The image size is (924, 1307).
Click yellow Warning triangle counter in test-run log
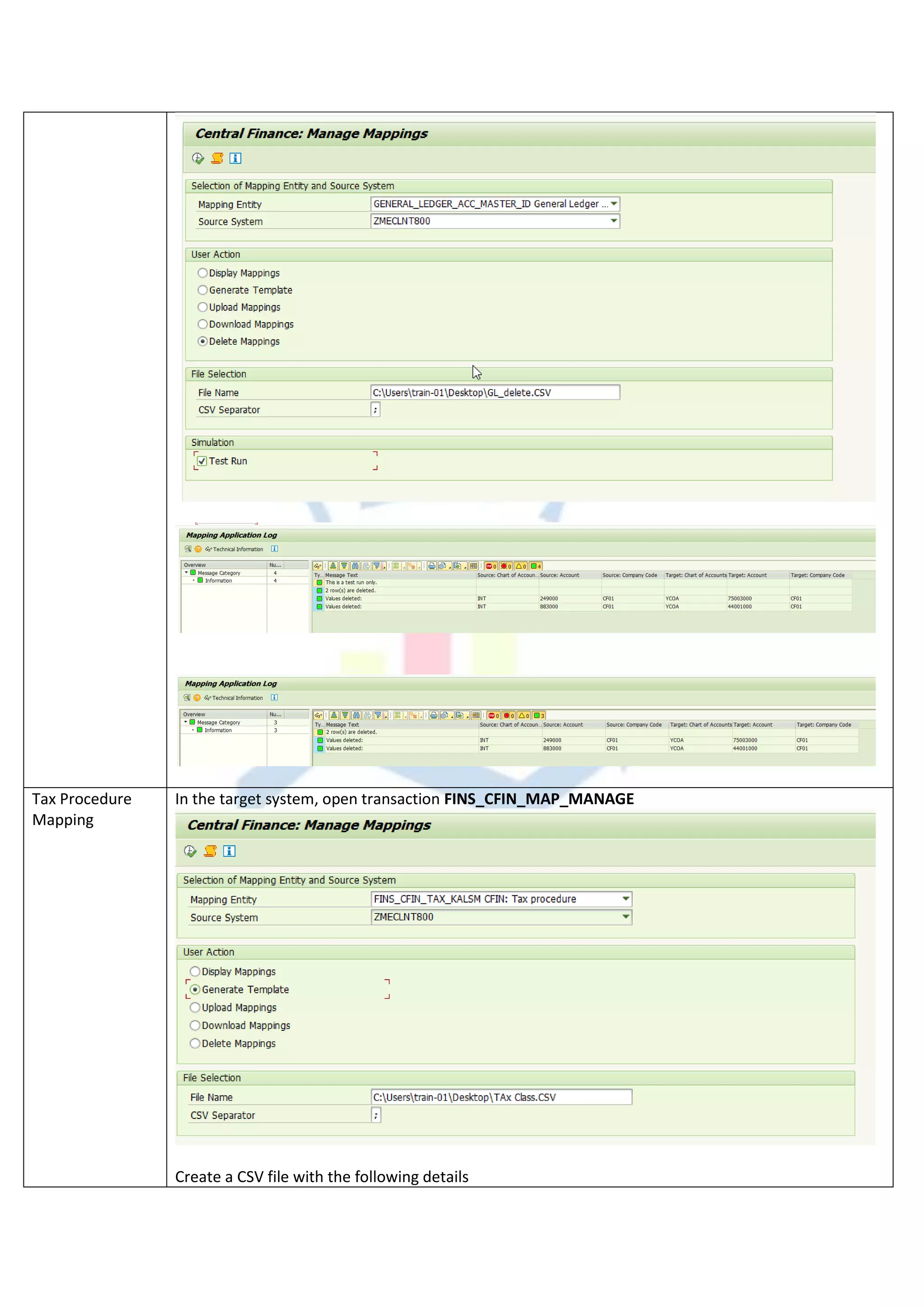pos(521,566)
